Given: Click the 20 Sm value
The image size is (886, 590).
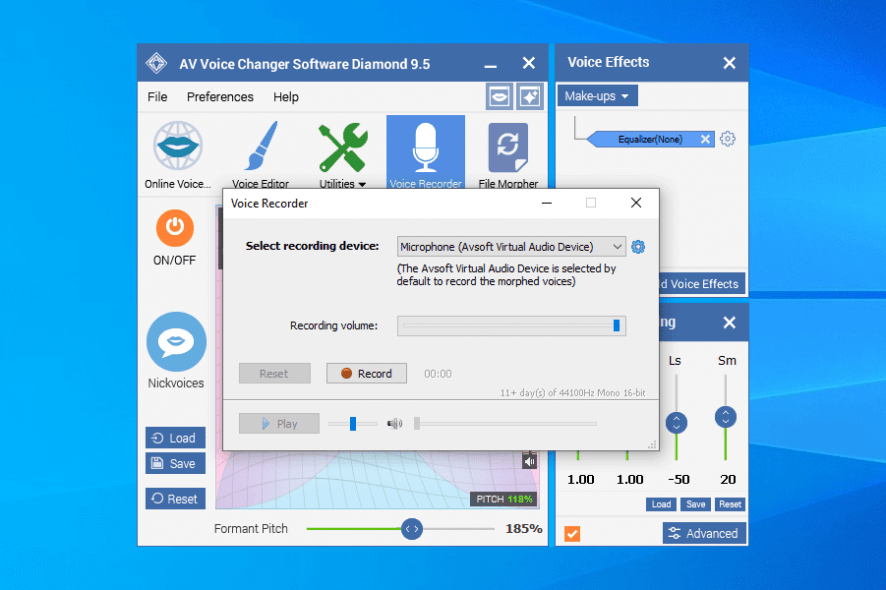Looking at the screenshot, I should [728, 479].
